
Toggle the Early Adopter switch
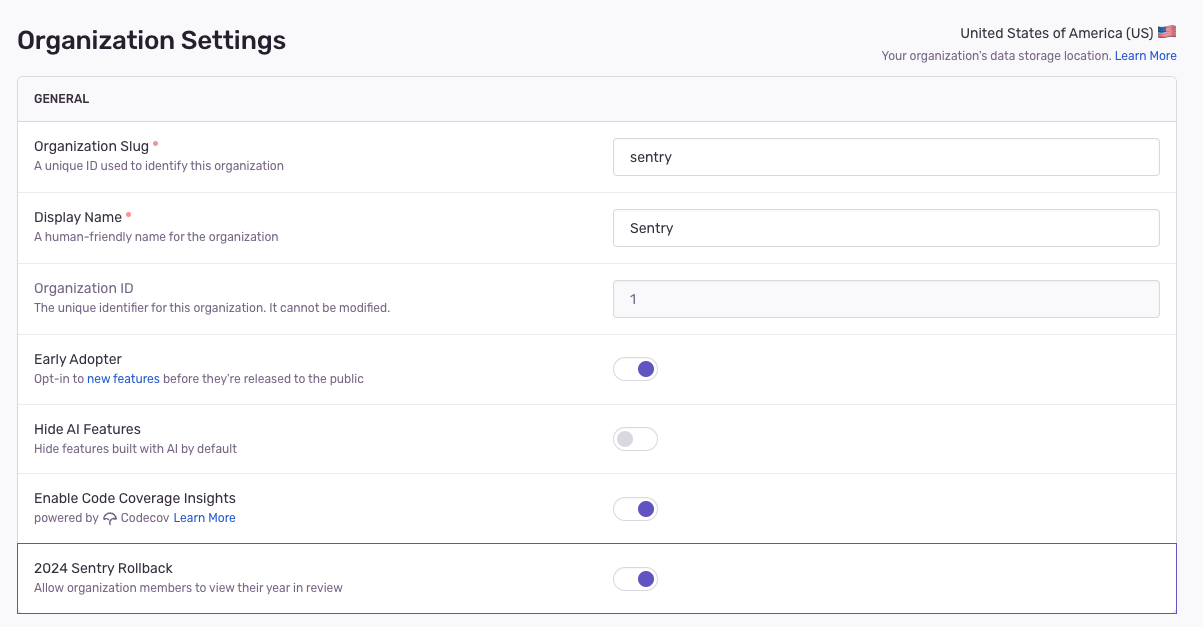(x=635, y=369)
